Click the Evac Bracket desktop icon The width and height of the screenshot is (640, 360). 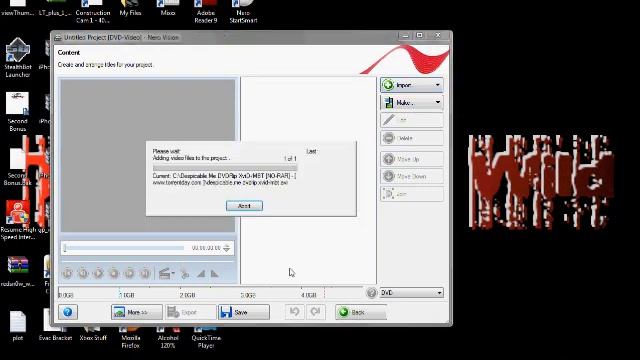coord(55,330)
